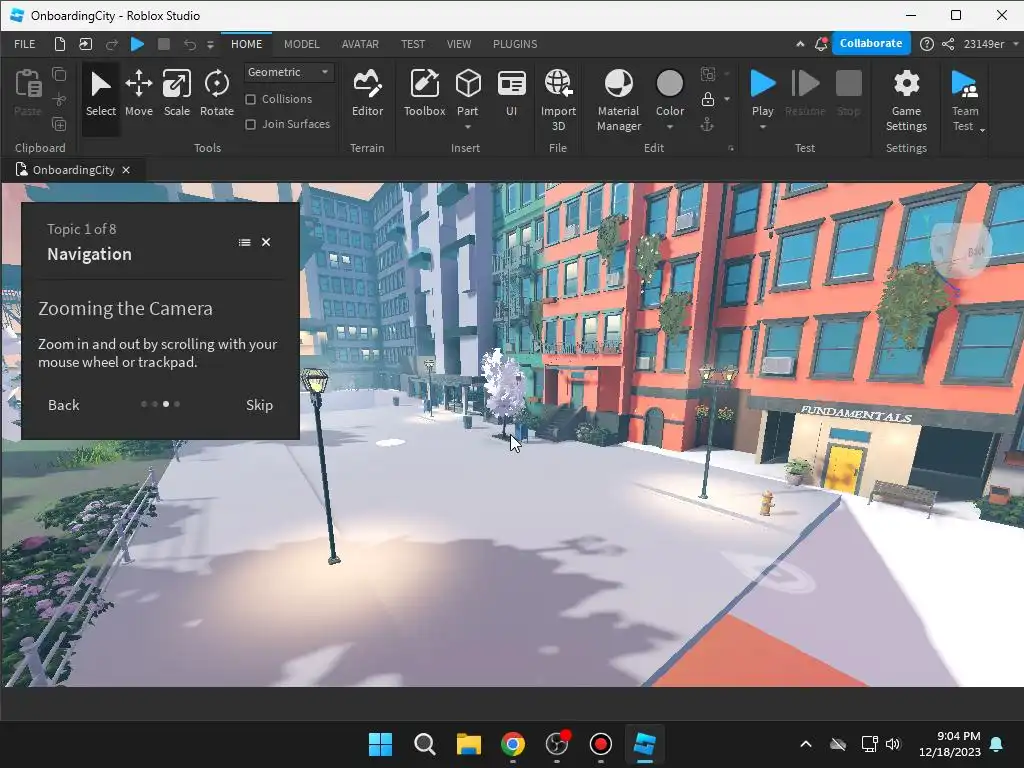Viewport: 1024px width, 768px height.
Task: Open the Help question mark icon
Action: (x=926, y=44)
